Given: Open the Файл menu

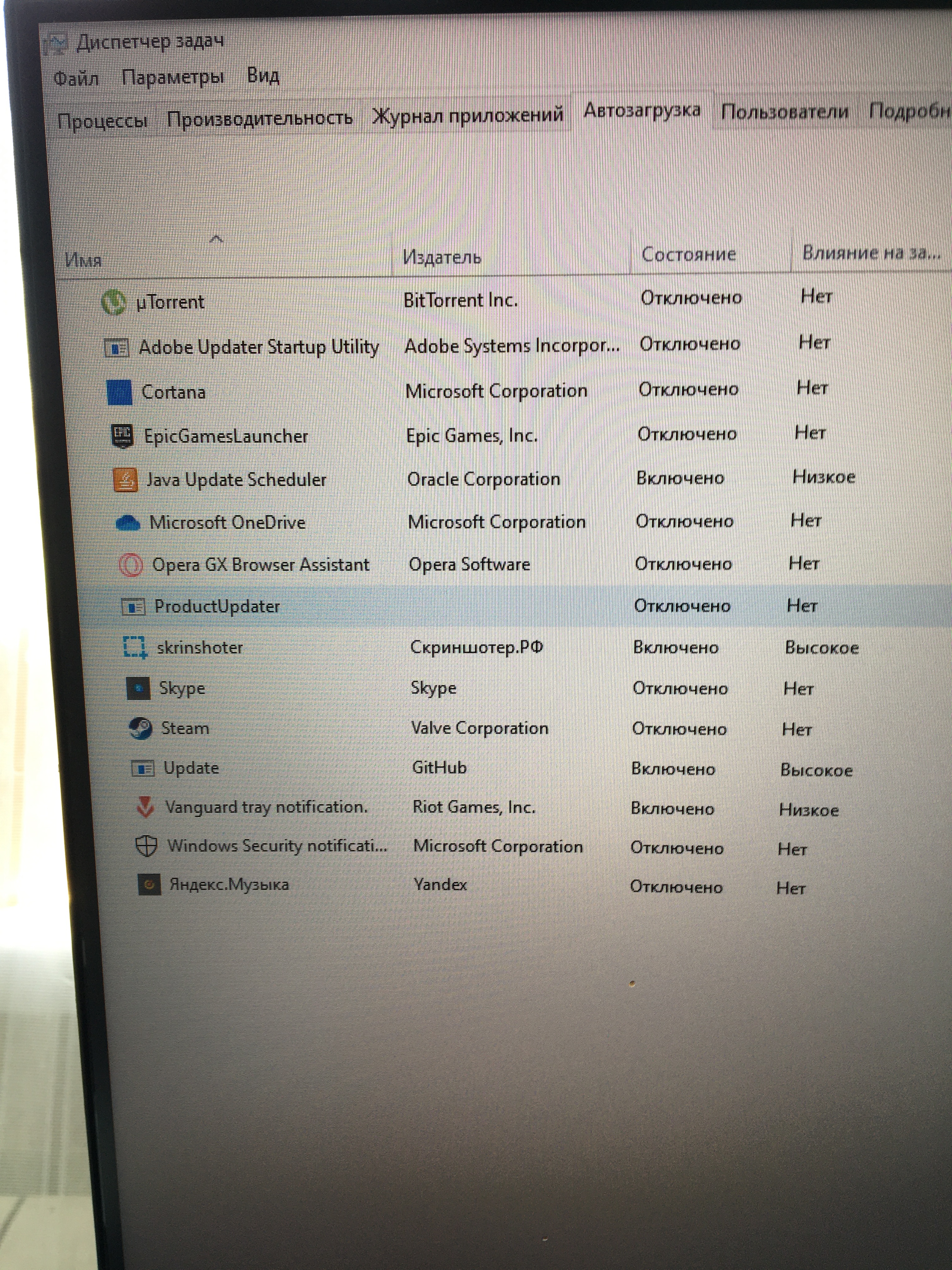Looking at the screenshot, I should point(76,78).
